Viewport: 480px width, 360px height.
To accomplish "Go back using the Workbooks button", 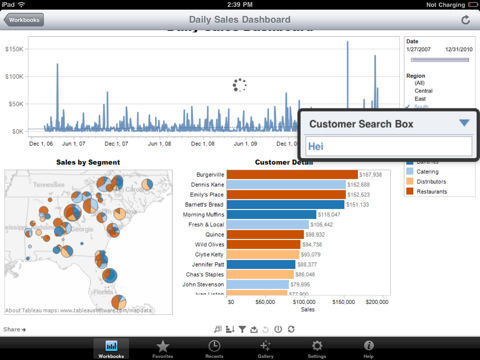I will click(24, 20).
